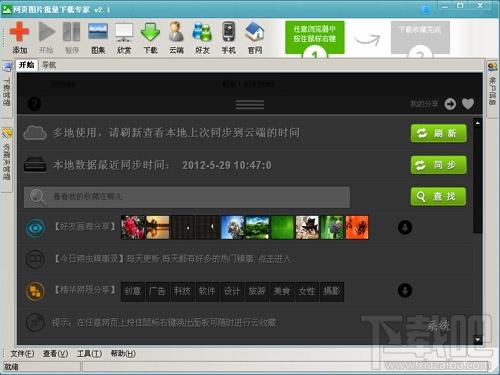500x375 pixels.
Task: Open the 查看(V) menu
Action: (55, 354)
